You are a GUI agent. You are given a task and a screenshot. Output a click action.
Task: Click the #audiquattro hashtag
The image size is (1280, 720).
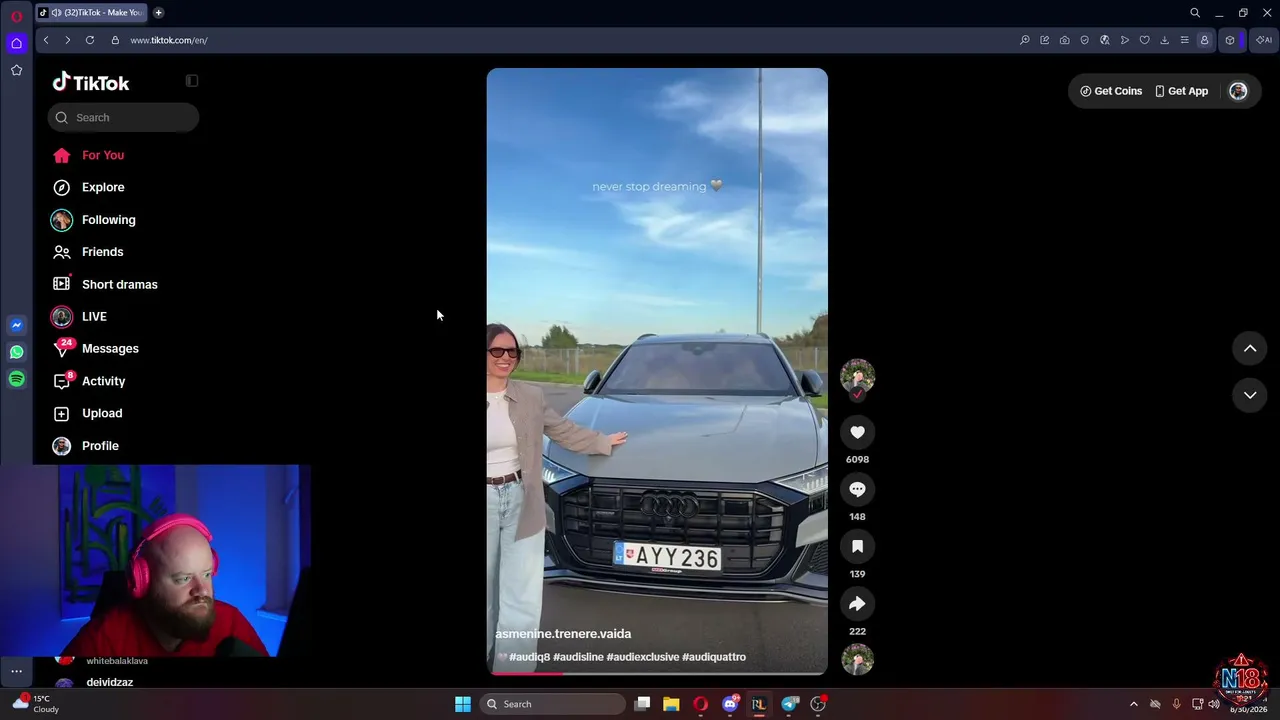pos(714,657)
